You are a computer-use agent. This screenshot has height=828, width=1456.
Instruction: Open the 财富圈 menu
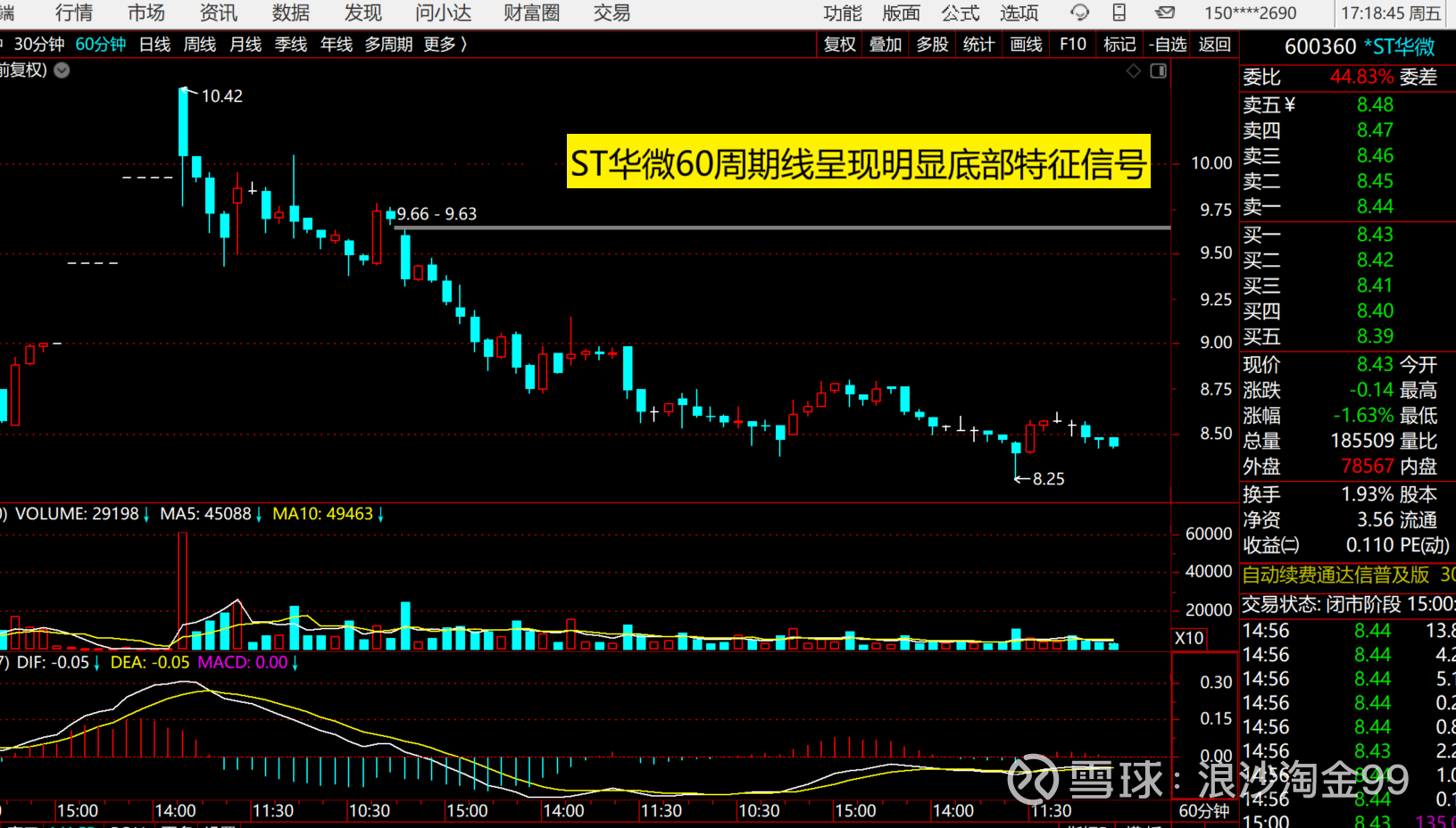pyautogui.click(x=532, y=12)
